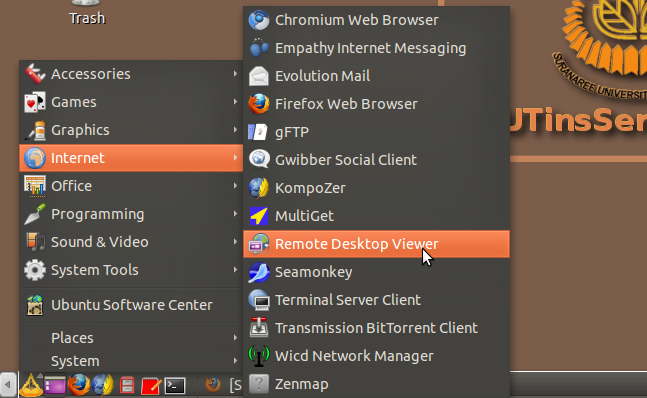Image resolution: width=647 pixels, height=398 pixels.
Task: Expand the Programming submenu arrow
Action: 235,214
